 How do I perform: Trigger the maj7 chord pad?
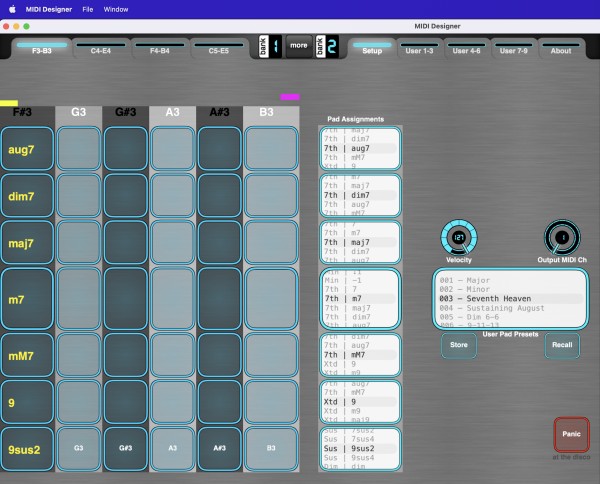pyautogui.click(x=27, y=243)
